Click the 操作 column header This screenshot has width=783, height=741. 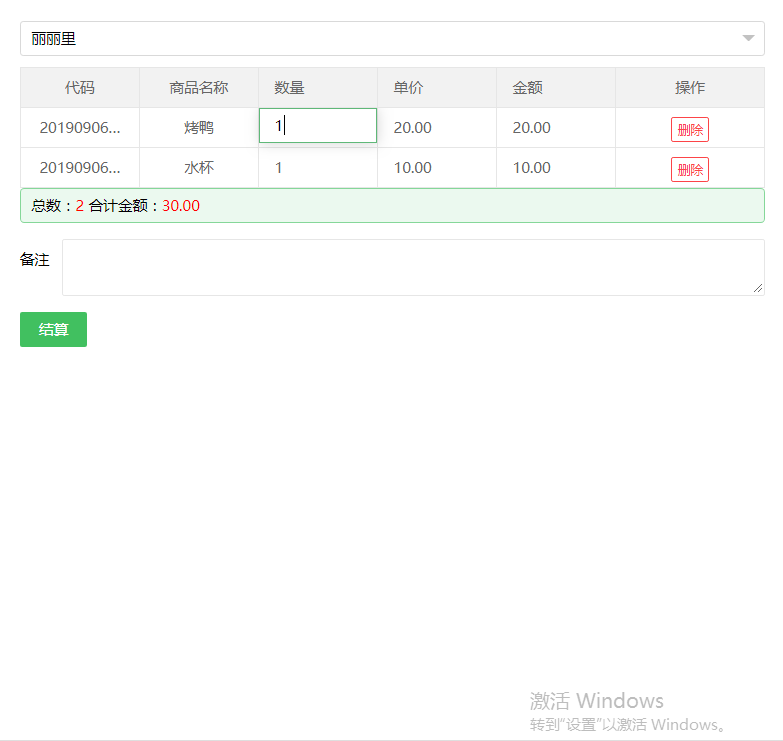690,88
